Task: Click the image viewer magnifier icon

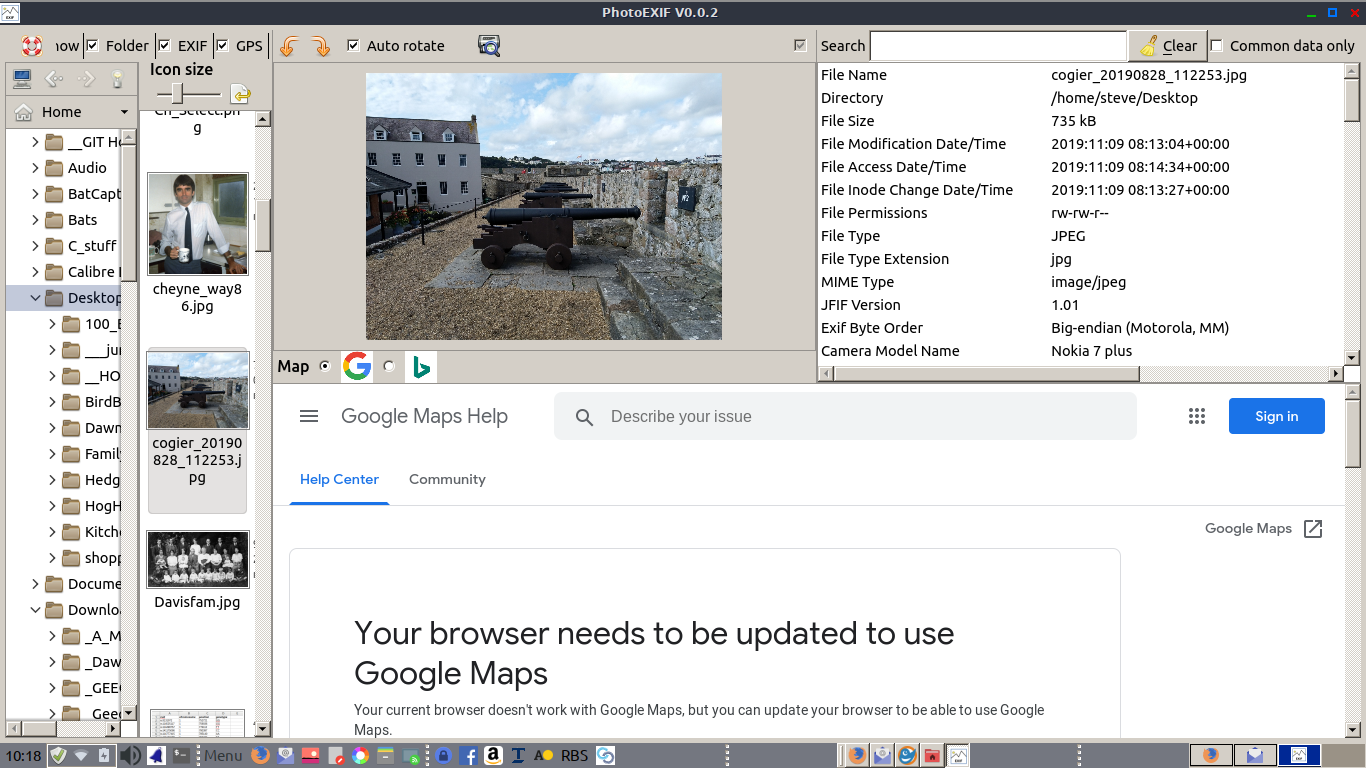Action: [489, 46]
